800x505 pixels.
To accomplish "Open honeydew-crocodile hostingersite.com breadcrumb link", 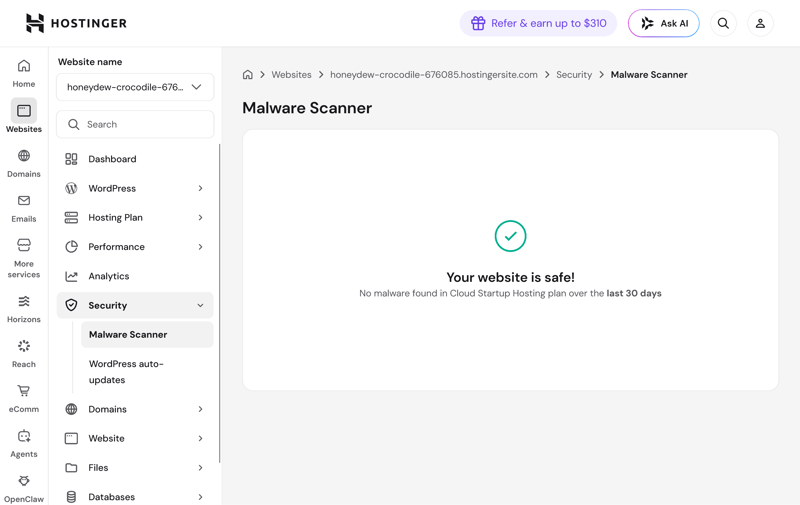I will [x=434, y=74].
